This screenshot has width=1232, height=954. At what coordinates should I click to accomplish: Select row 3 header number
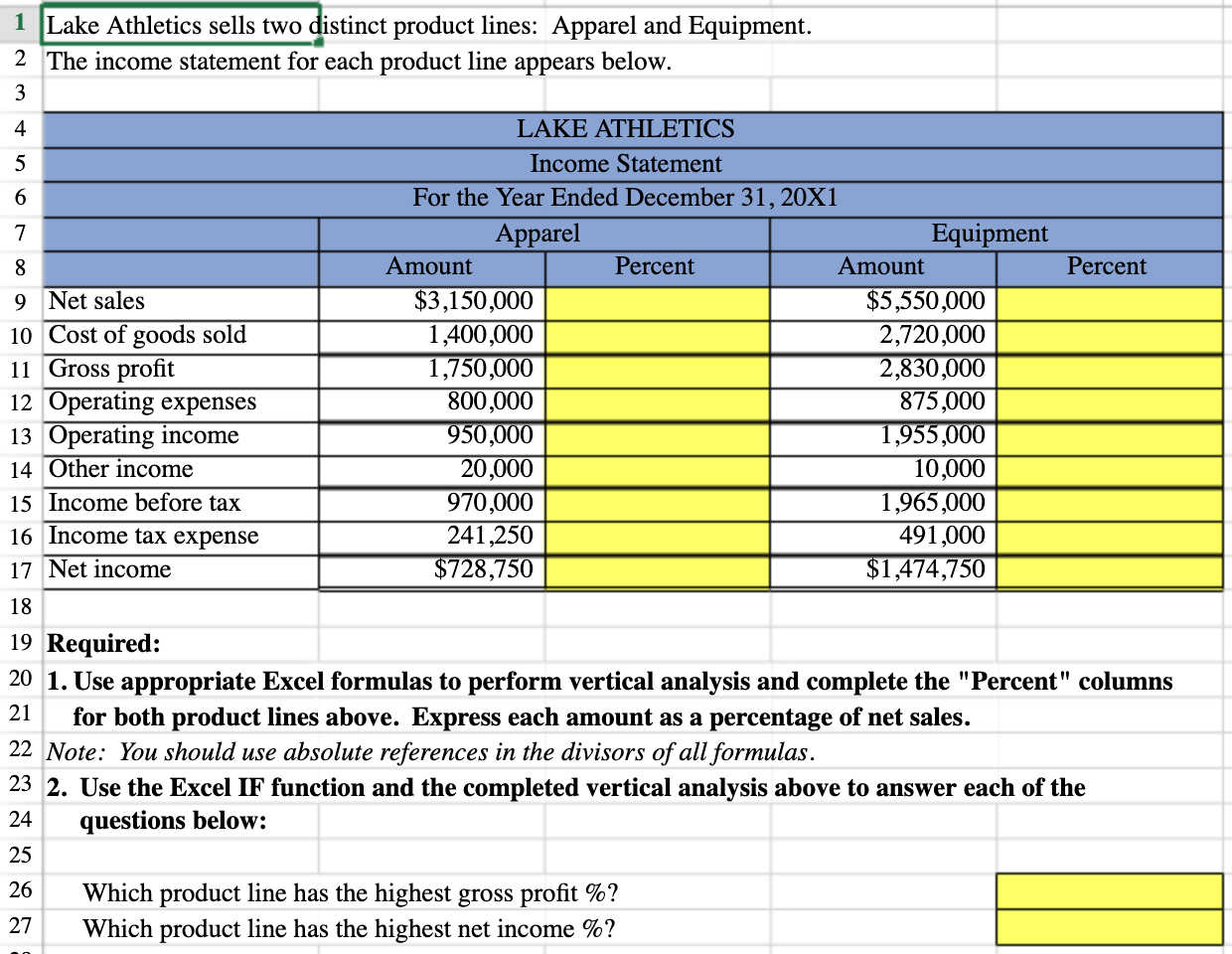click(x=21, y=94)
